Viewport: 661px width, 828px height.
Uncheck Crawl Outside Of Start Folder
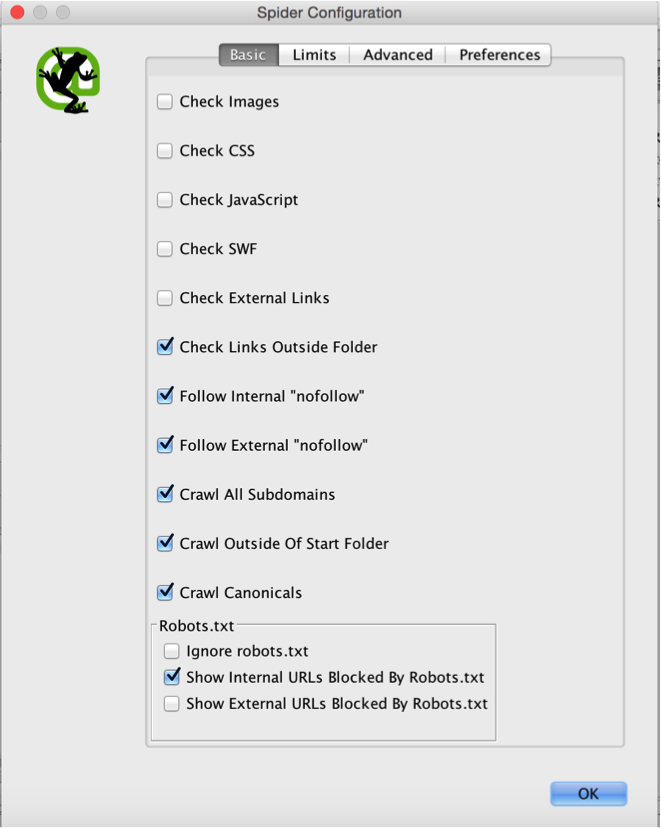coord(165,543)
